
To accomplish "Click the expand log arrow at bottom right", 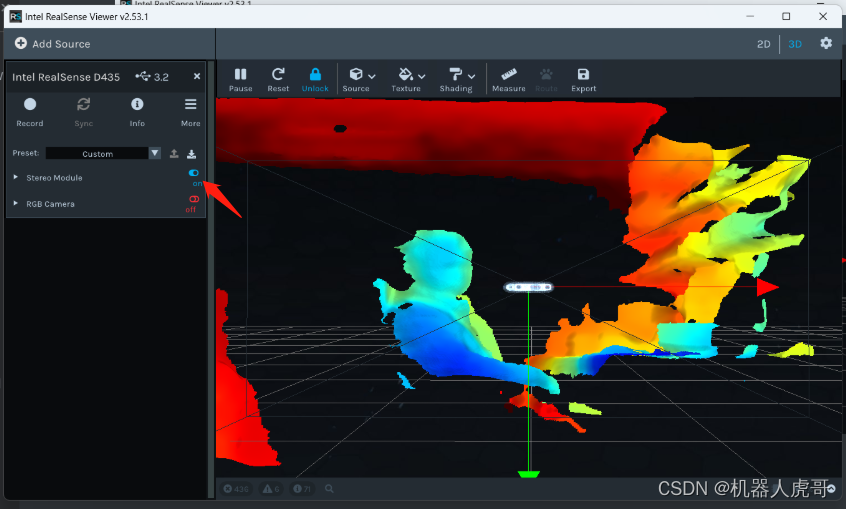I will pos(831,488).
